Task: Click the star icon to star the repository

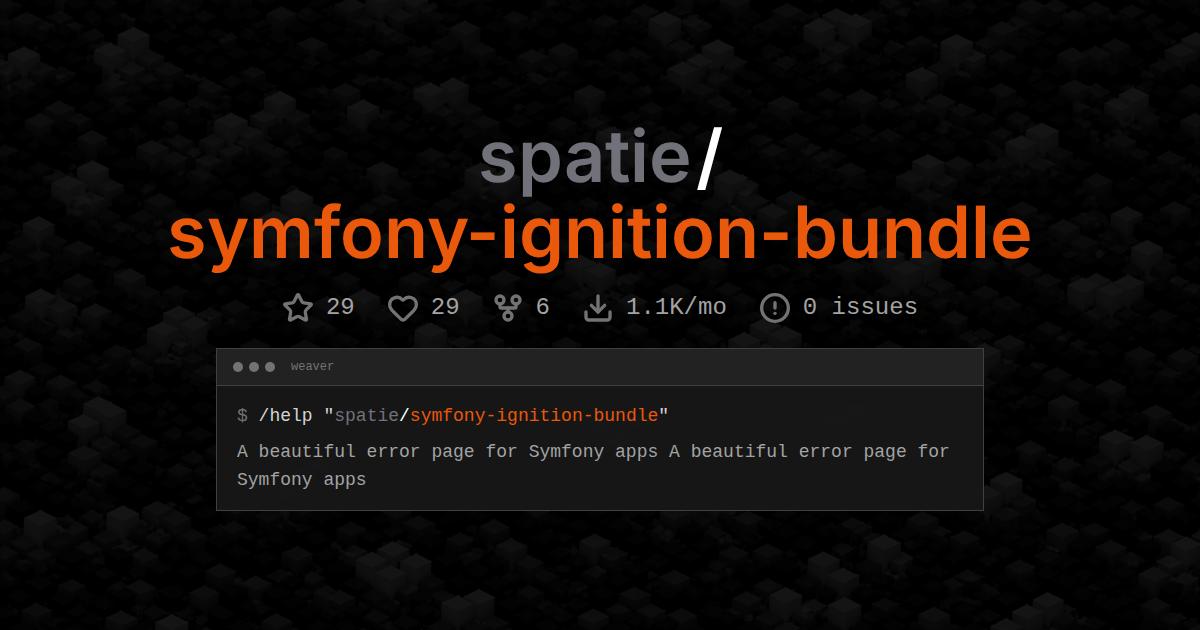Action: (298, 307)
